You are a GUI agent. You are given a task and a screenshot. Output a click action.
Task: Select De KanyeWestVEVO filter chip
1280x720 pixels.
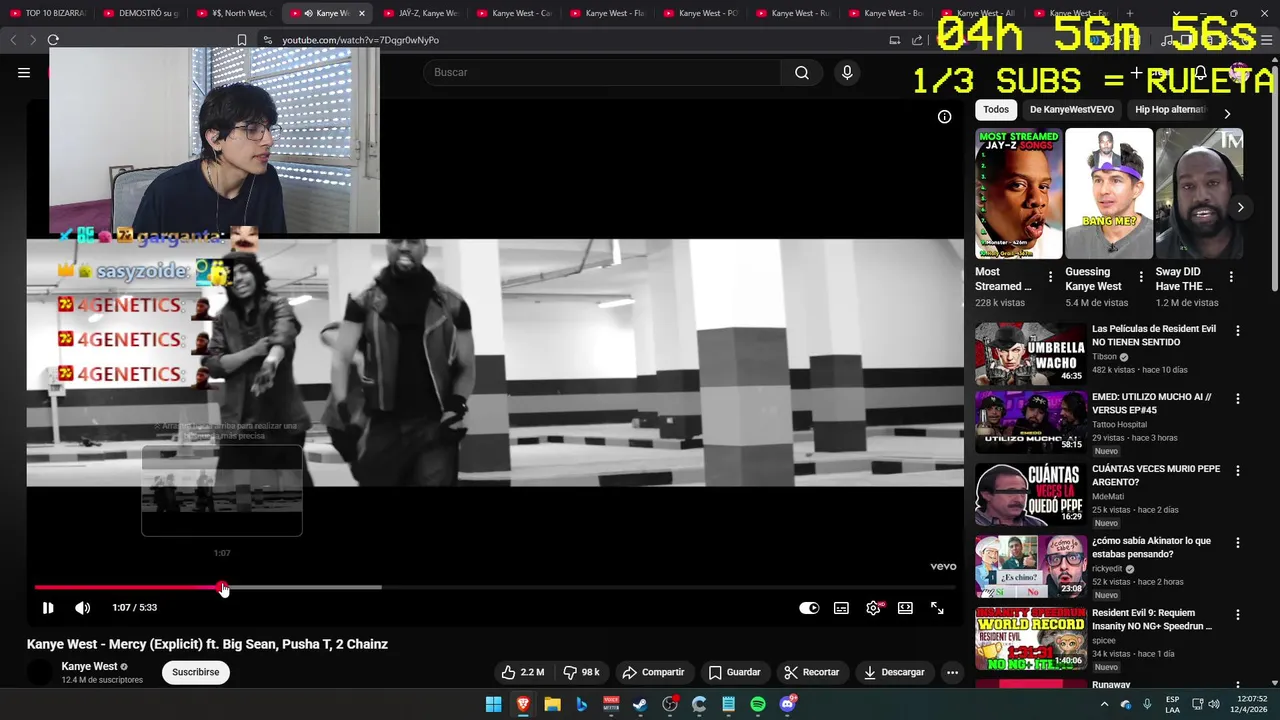[1072, 110]
